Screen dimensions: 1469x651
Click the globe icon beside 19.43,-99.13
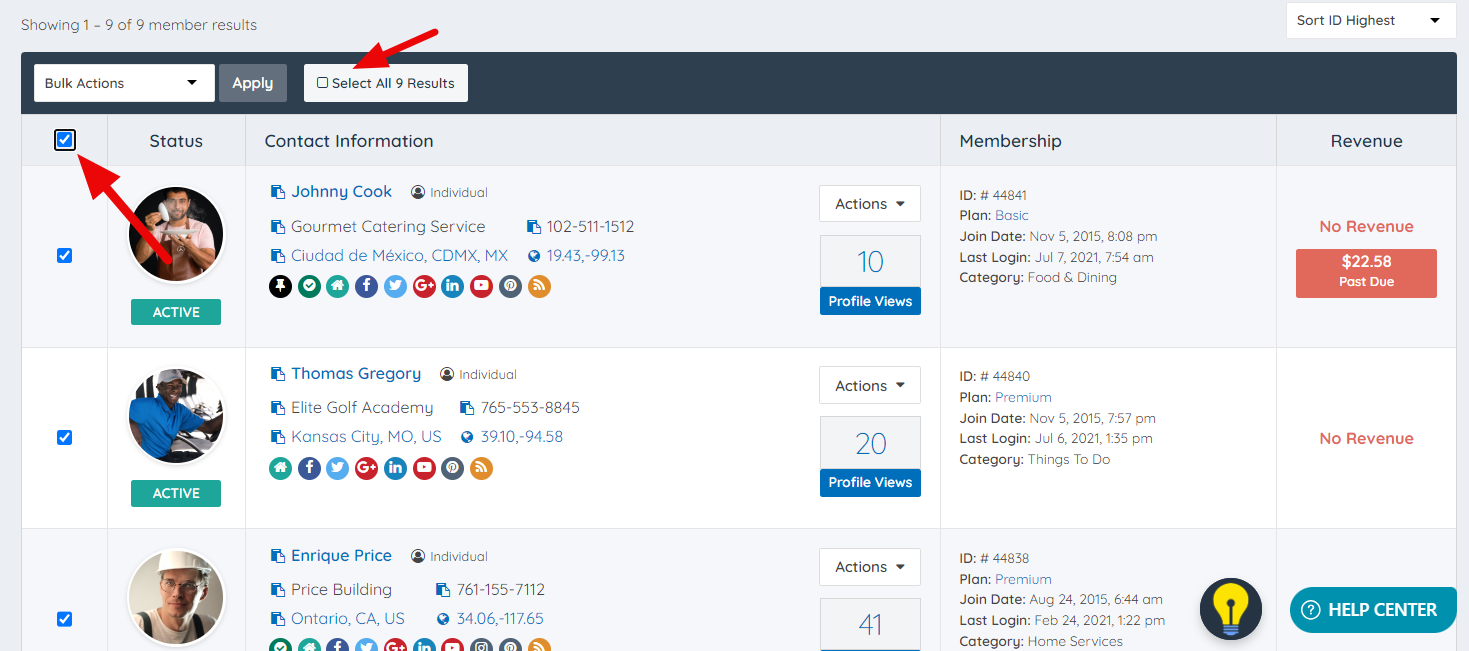pos(534,256)
